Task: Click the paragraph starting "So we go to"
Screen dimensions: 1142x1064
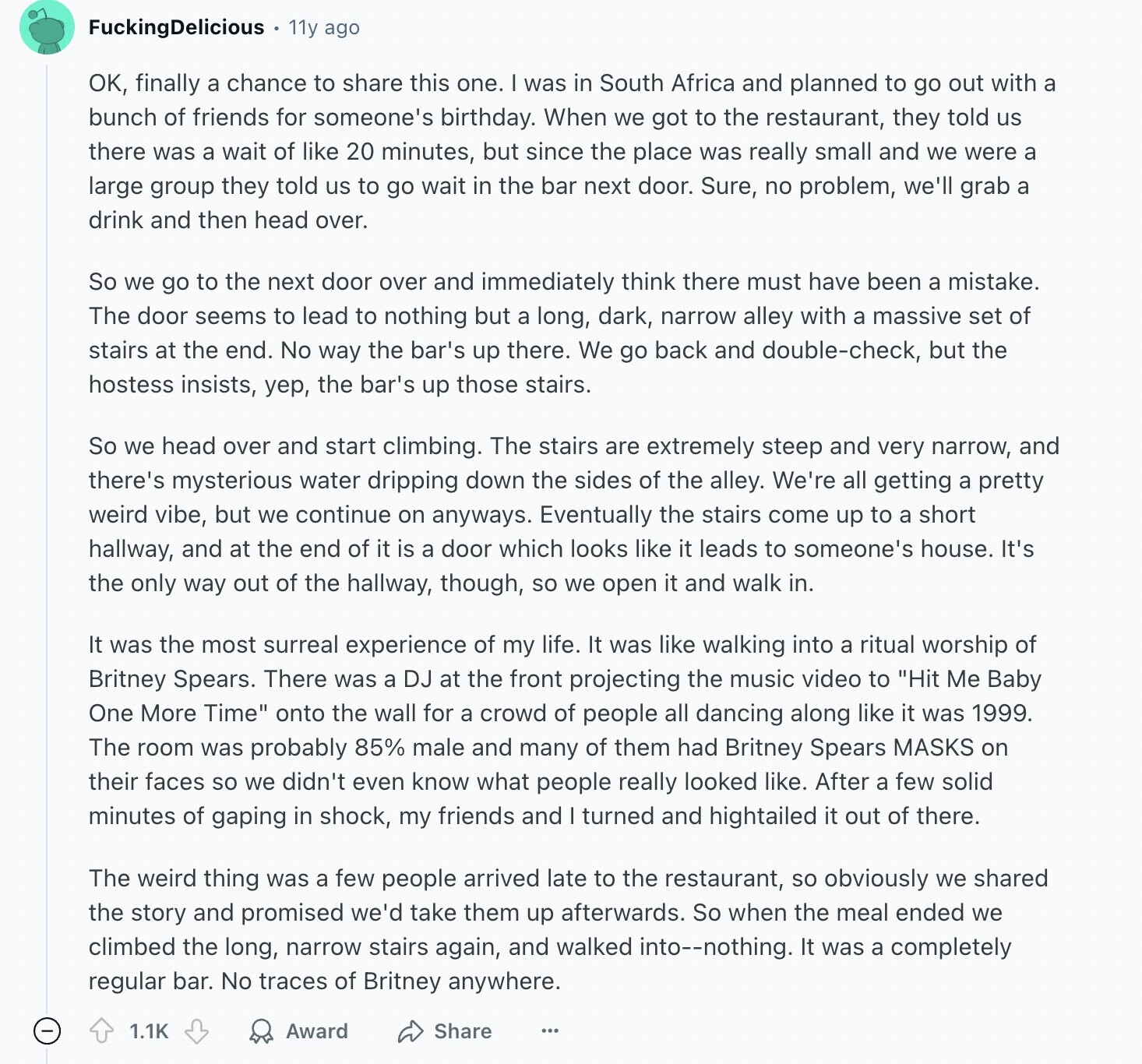Action: point(564,333)
